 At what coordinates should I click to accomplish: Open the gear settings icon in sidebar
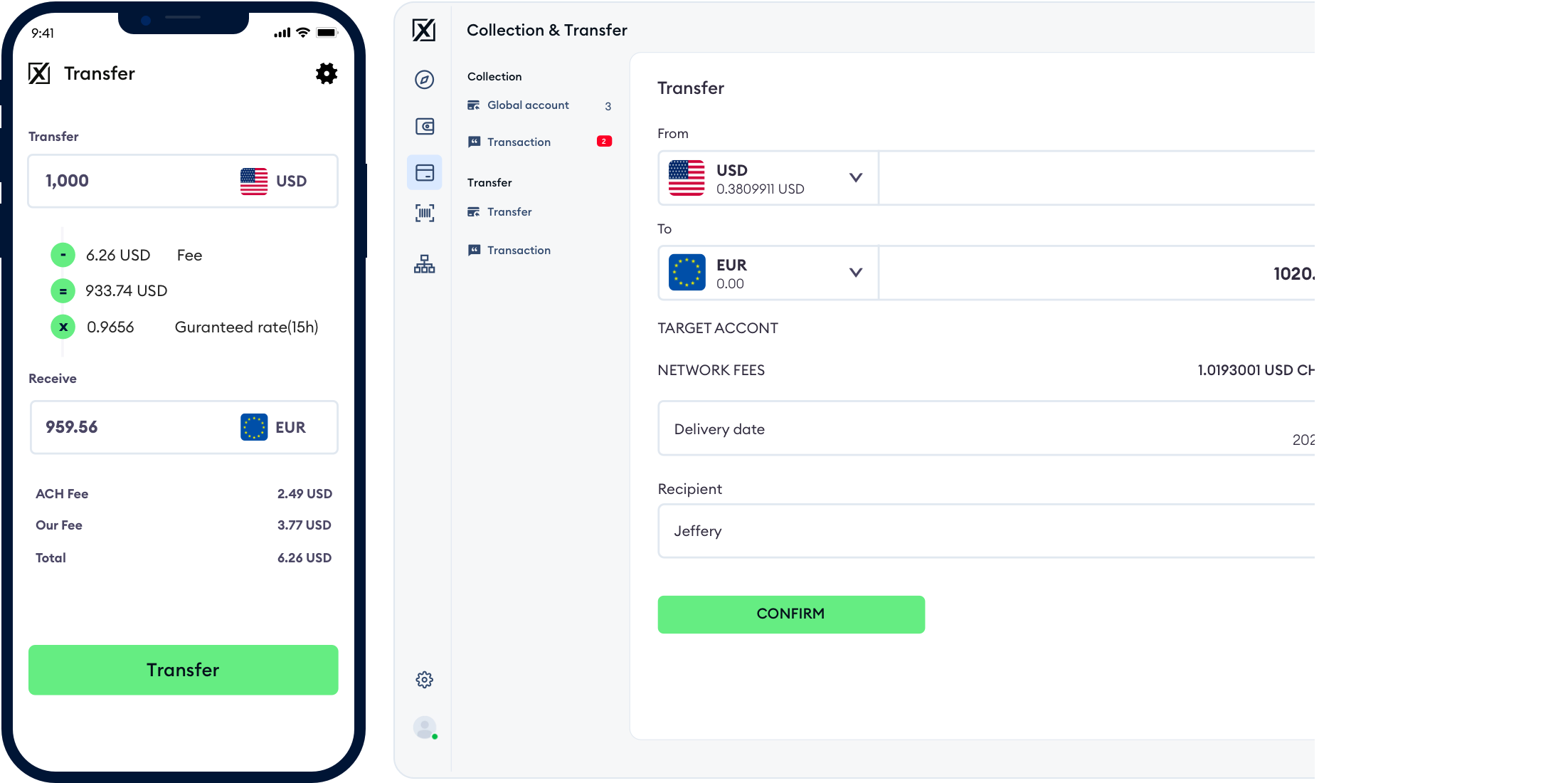[x=424, y=680]
